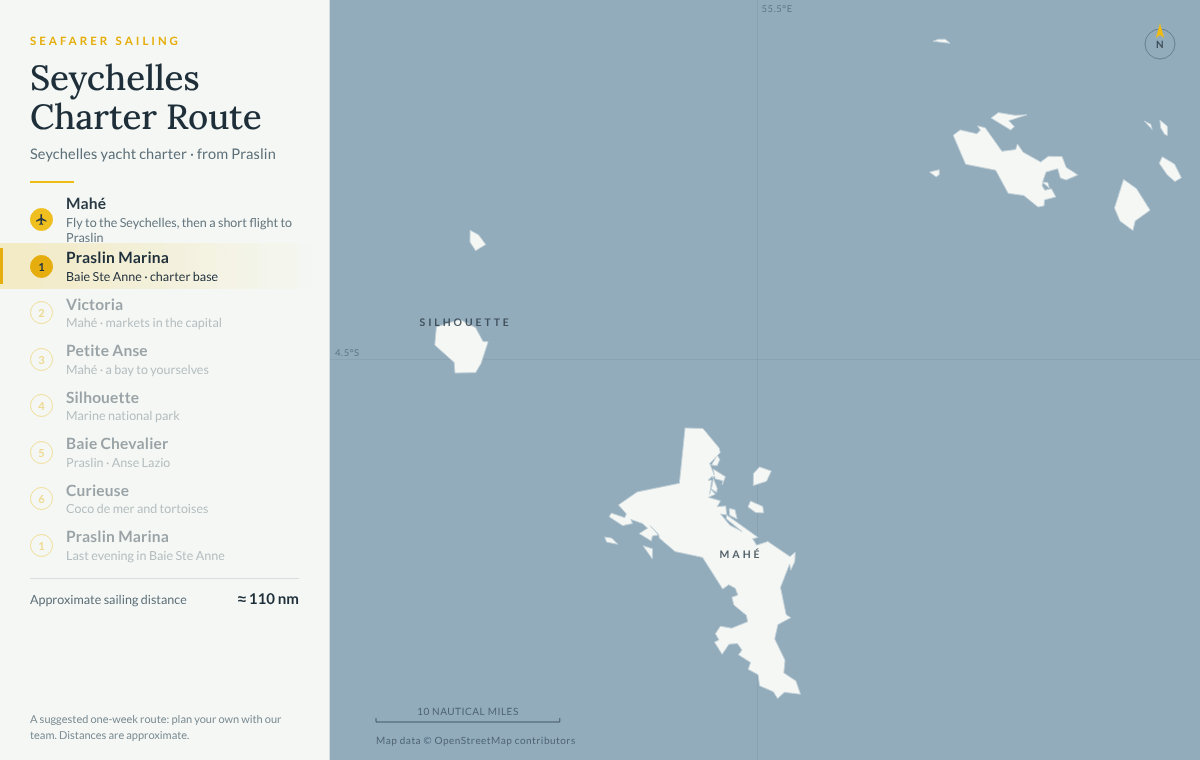Select the highlighted step 1 Praslin Marina badge
The height and width of the screenshot is (760, 1200).
click(x=41, y=266)
